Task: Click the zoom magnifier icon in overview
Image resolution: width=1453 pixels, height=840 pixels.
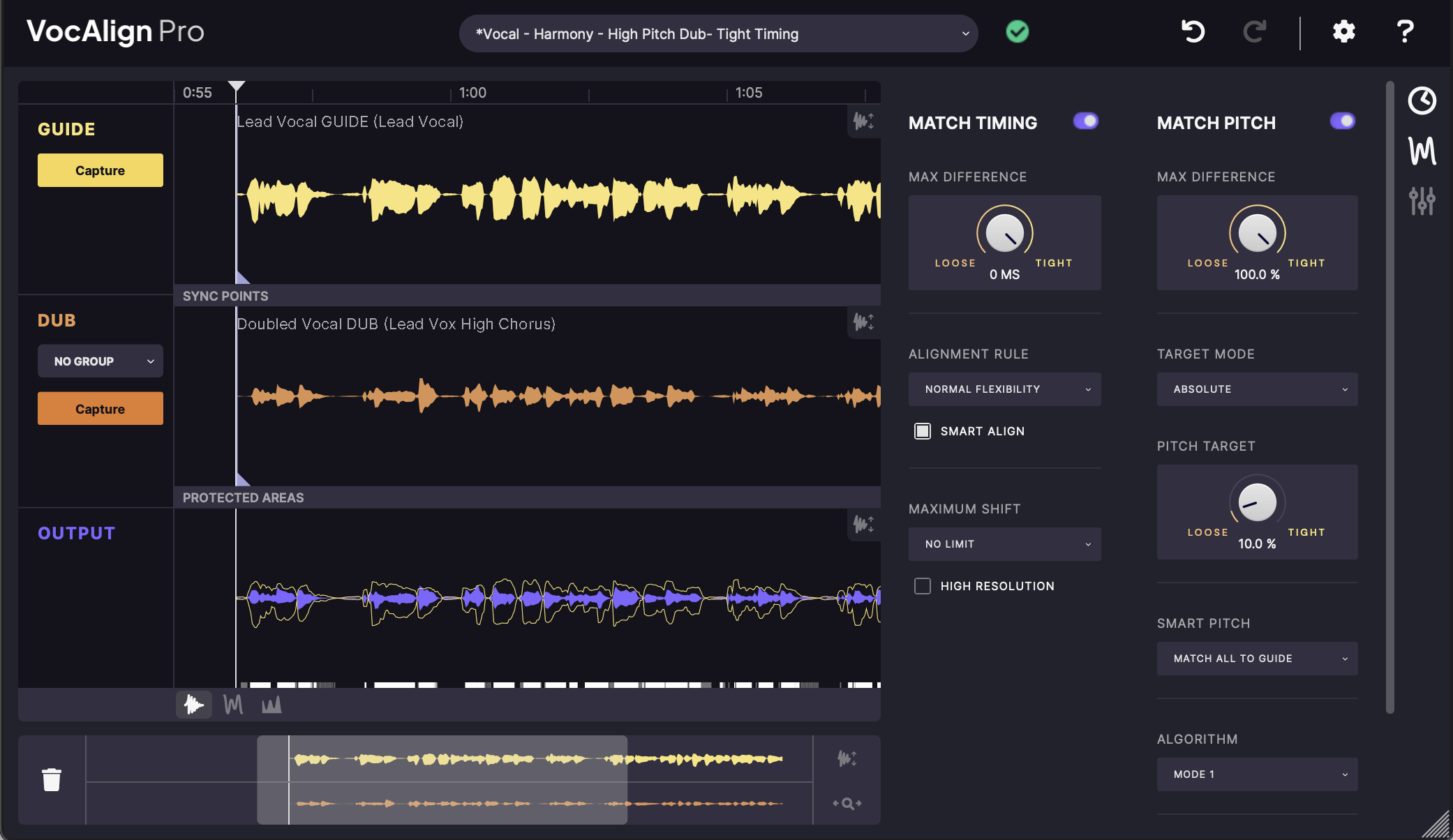Action: (847, 803)
